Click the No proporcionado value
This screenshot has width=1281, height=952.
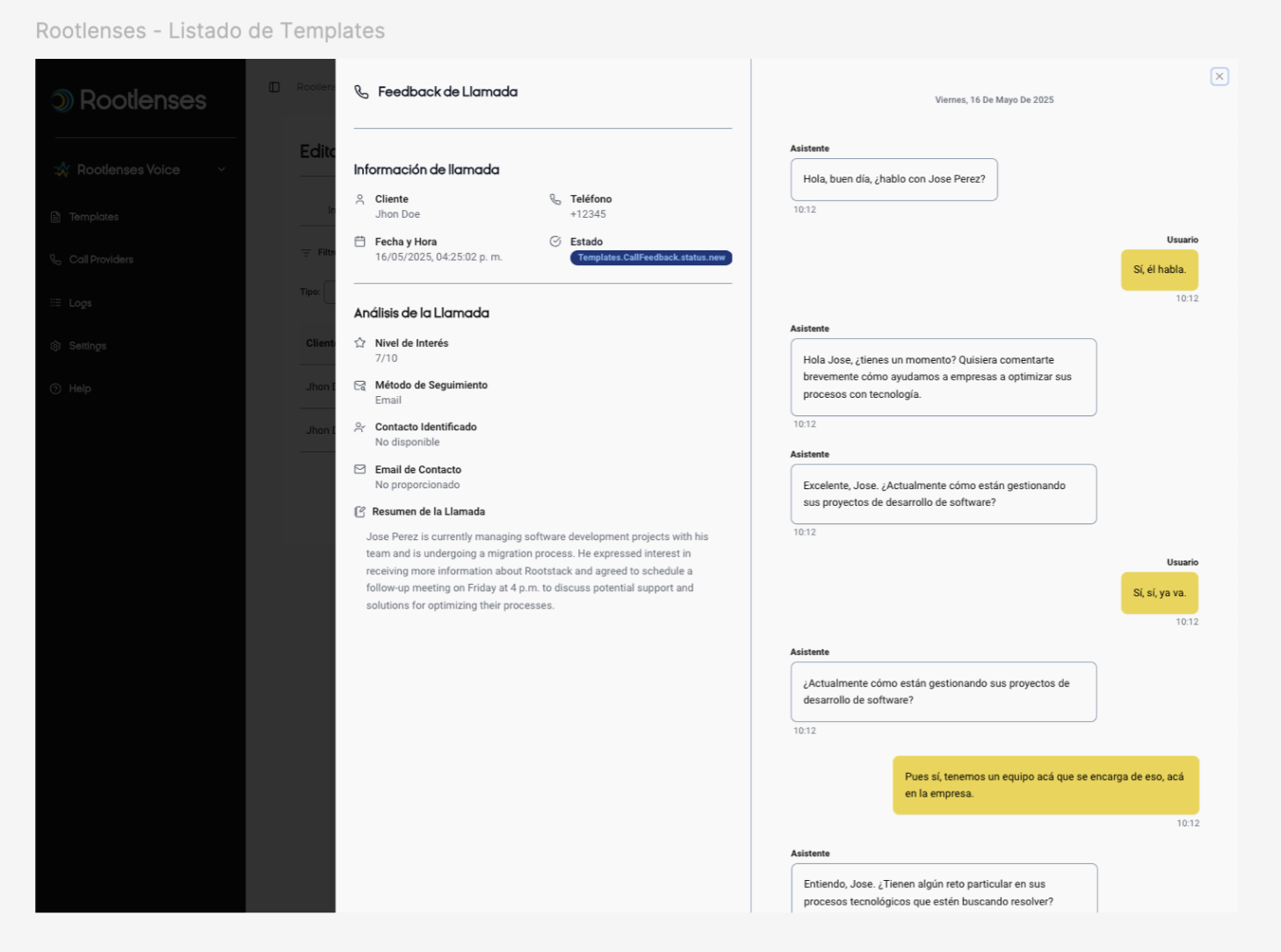point(417,485)
